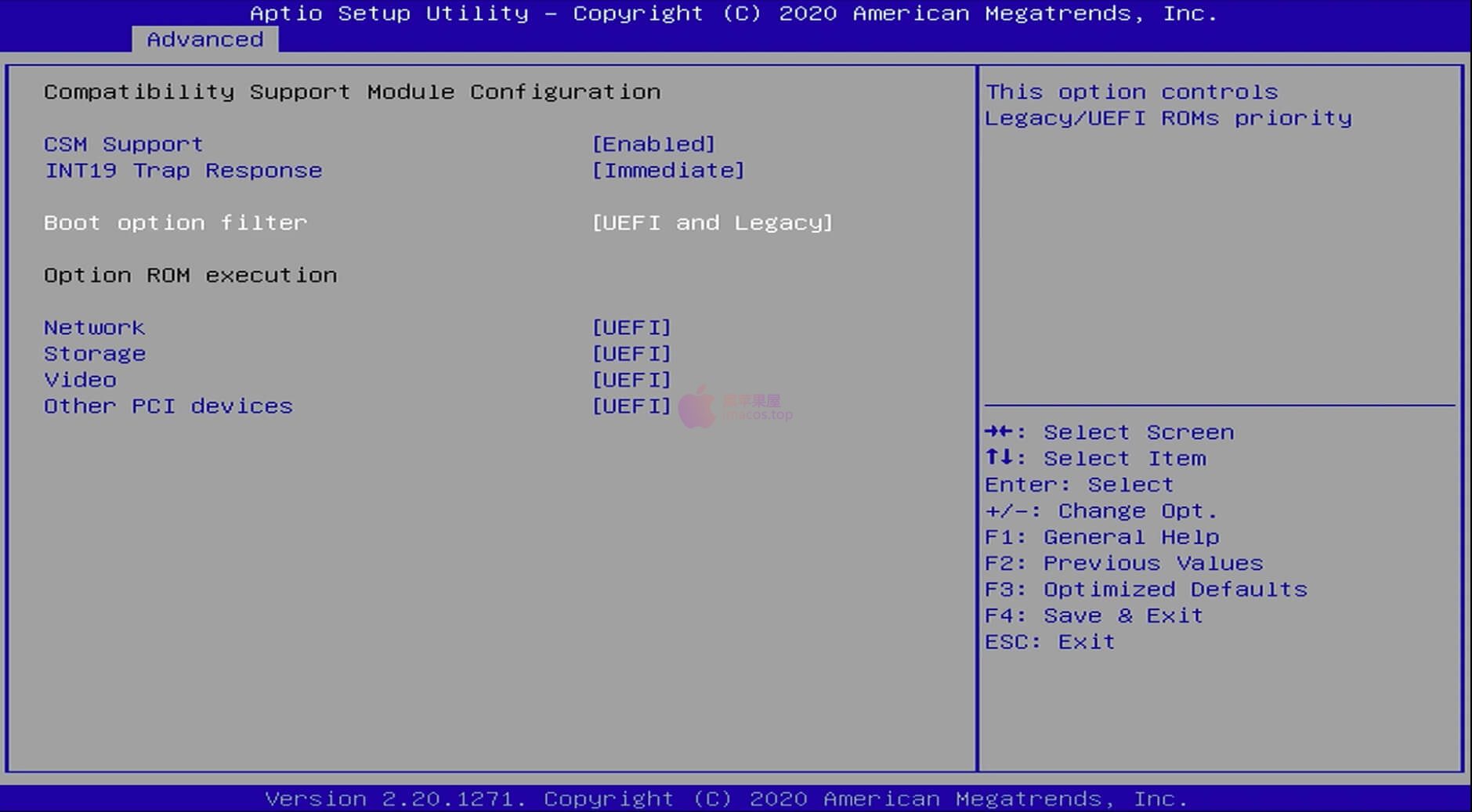Change Other PCI devices UEFI value
The image size is (1472, 812).
click(631, 406)
